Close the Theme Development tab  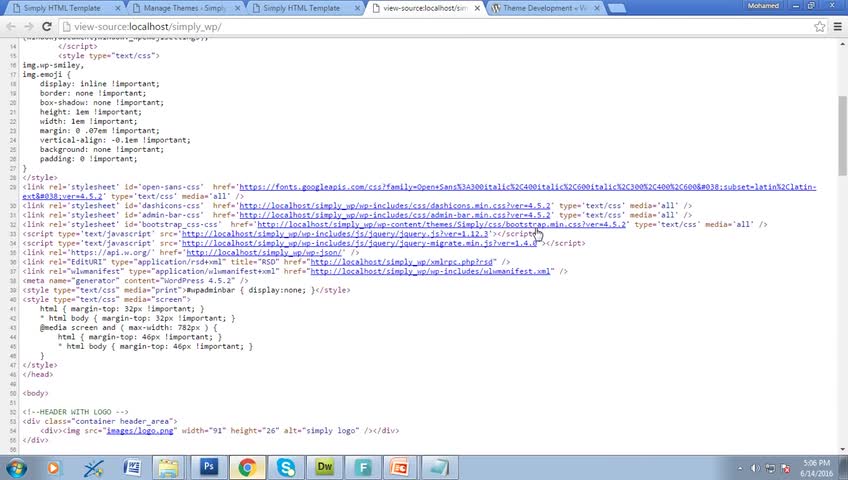click(x=597, y=8)
